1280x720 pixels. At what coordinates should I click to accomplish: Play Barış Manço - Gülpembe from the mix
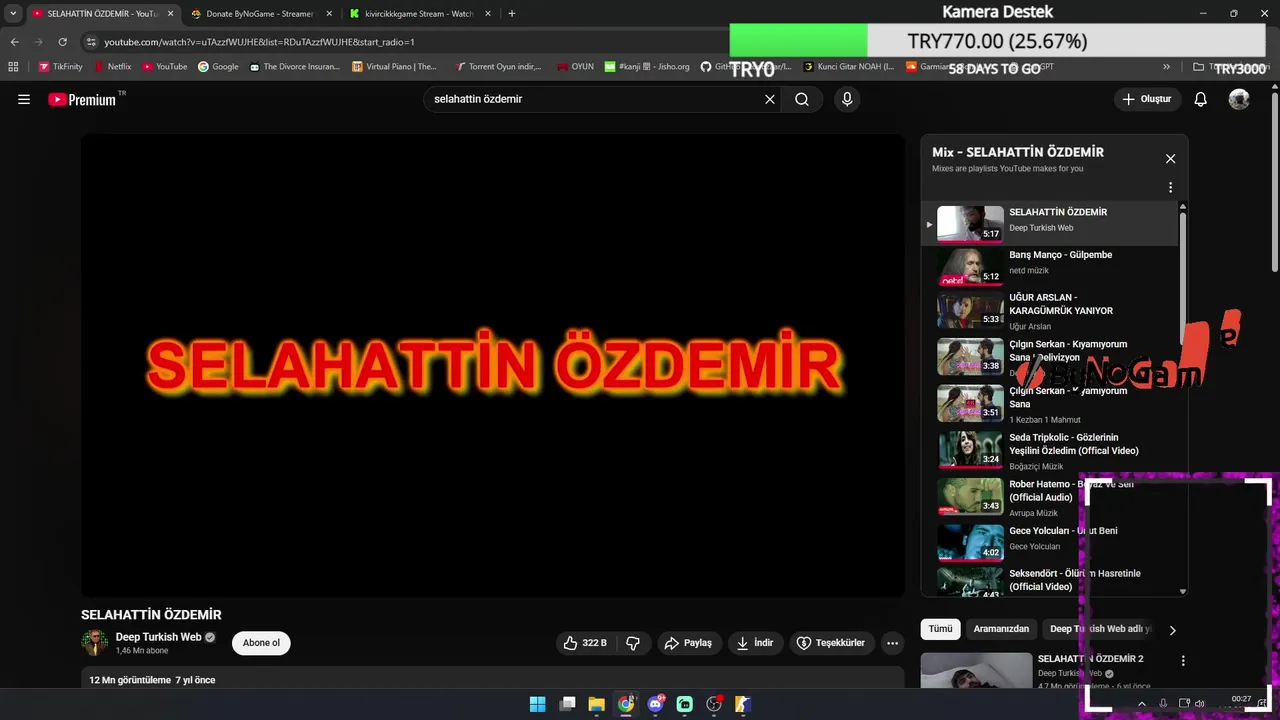pos(1050,267)
